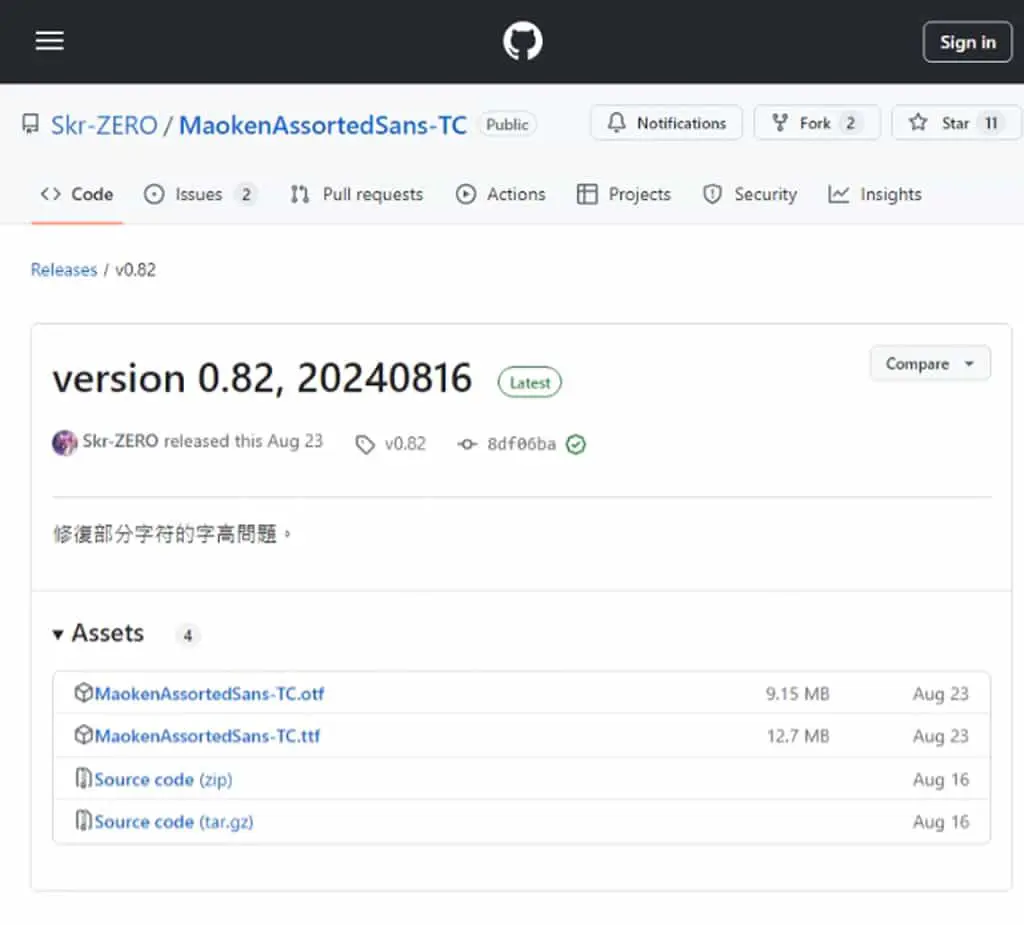Download Source code (tar.gz)

(x=174, y=822)
